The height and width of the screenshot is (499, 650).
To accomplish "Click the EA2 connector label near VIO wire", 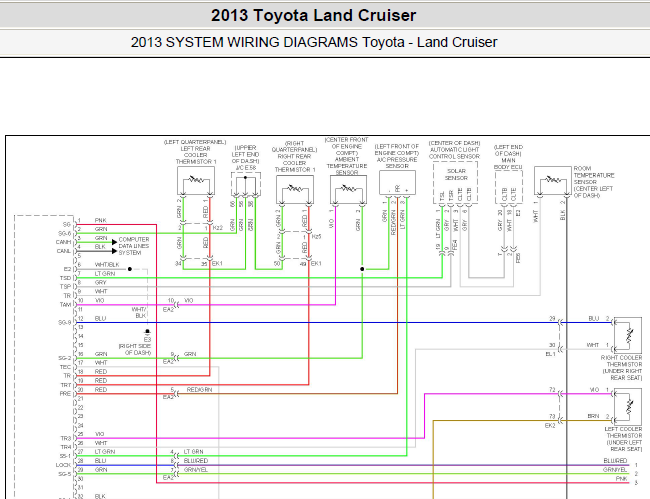I will click(168, 310).
